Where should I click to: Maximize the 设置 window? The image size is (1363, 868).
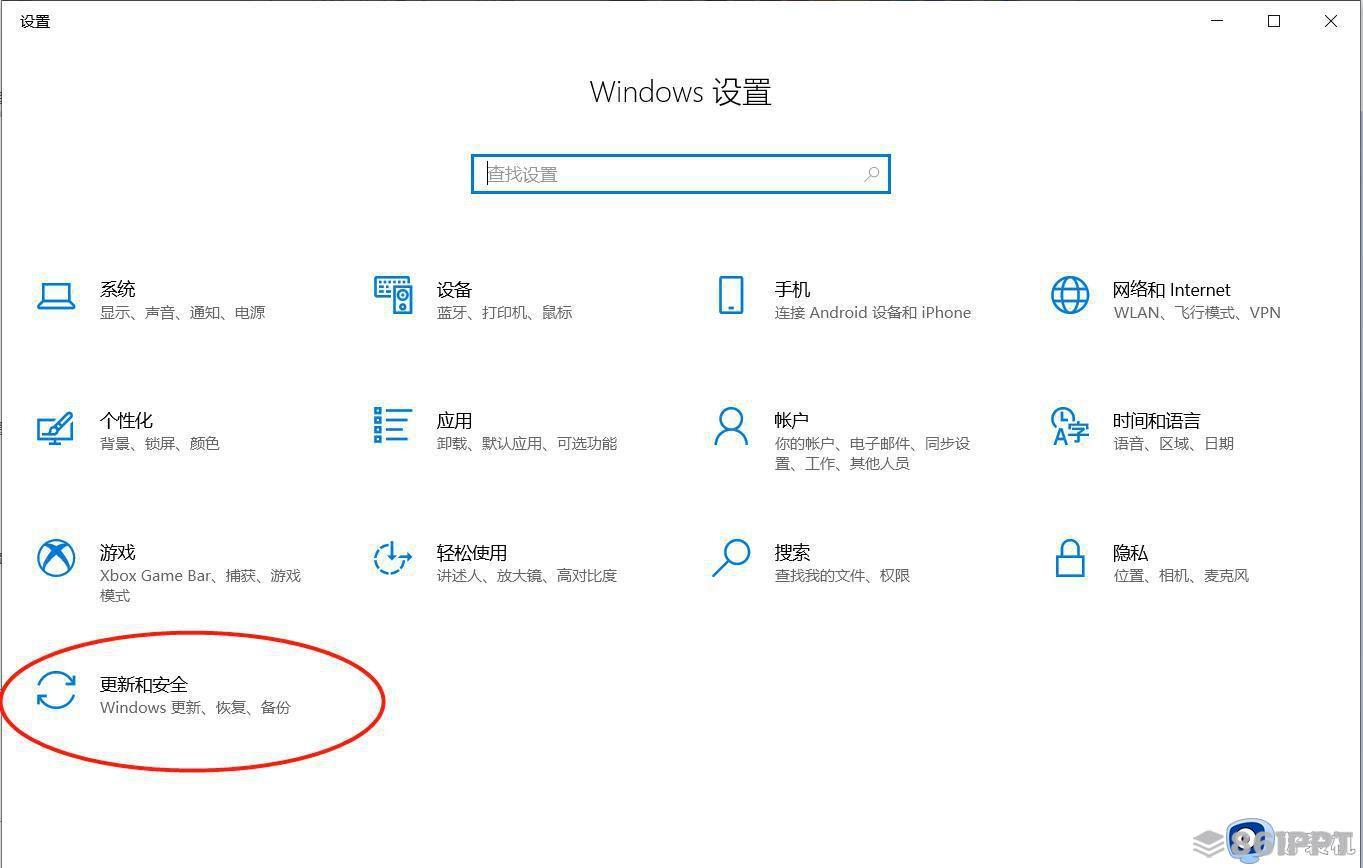point(1274,21)
